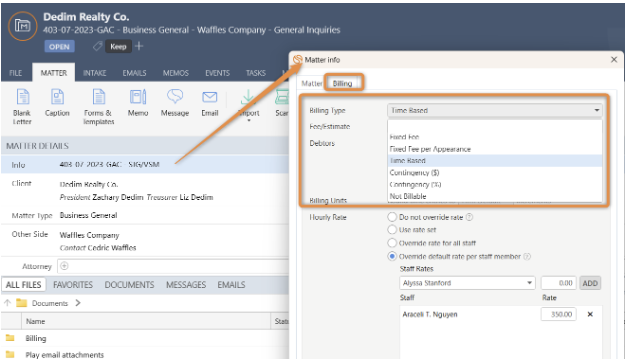This screenshot has height=363, width=631.
Task: Expand the Import dropdown arrow
Action: (x=248, y=120)
